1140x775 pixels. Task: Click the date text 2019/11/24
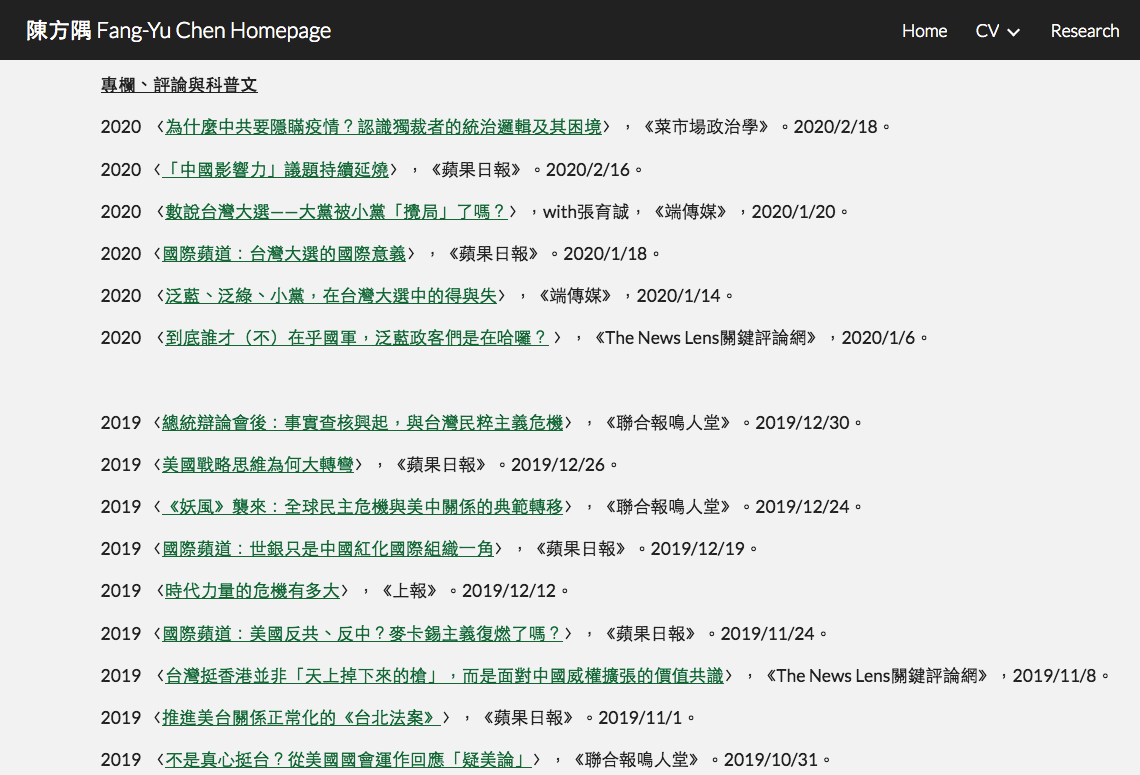tap(767, 635)
